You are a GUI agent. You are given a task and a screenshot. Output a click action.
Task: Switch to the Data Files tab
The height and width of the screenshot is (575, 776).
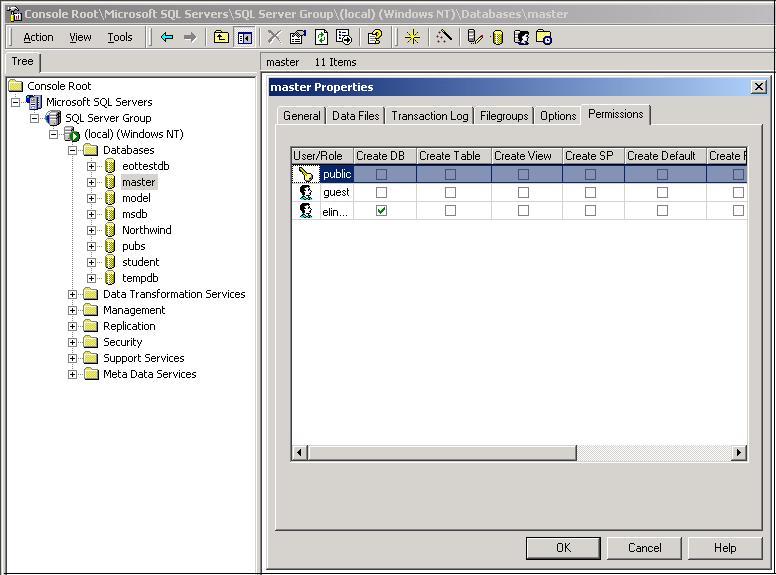355,116
